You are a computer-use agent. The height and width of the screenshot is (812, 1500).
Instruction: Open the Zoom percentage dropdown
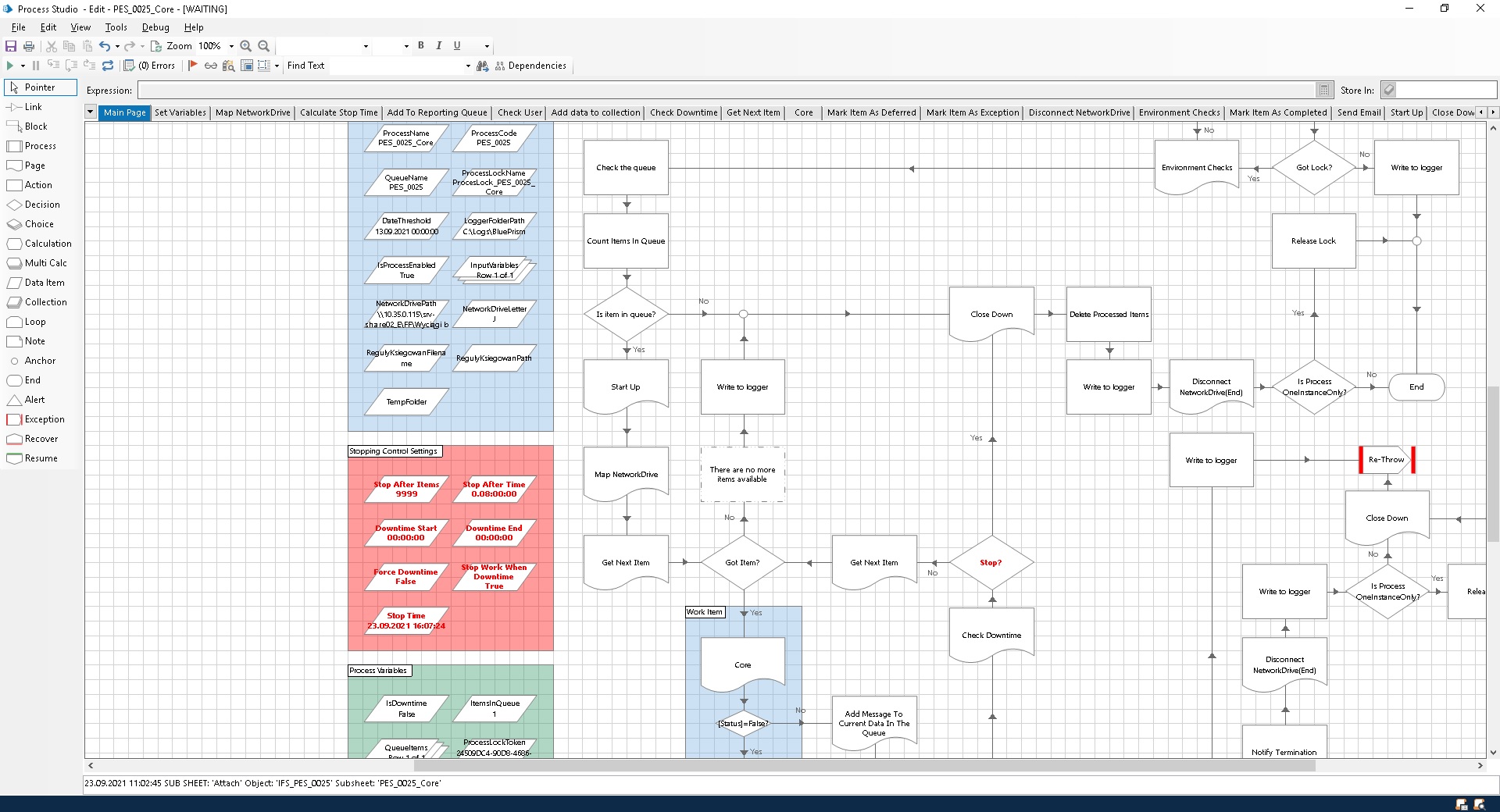click(x=231, y=46)
